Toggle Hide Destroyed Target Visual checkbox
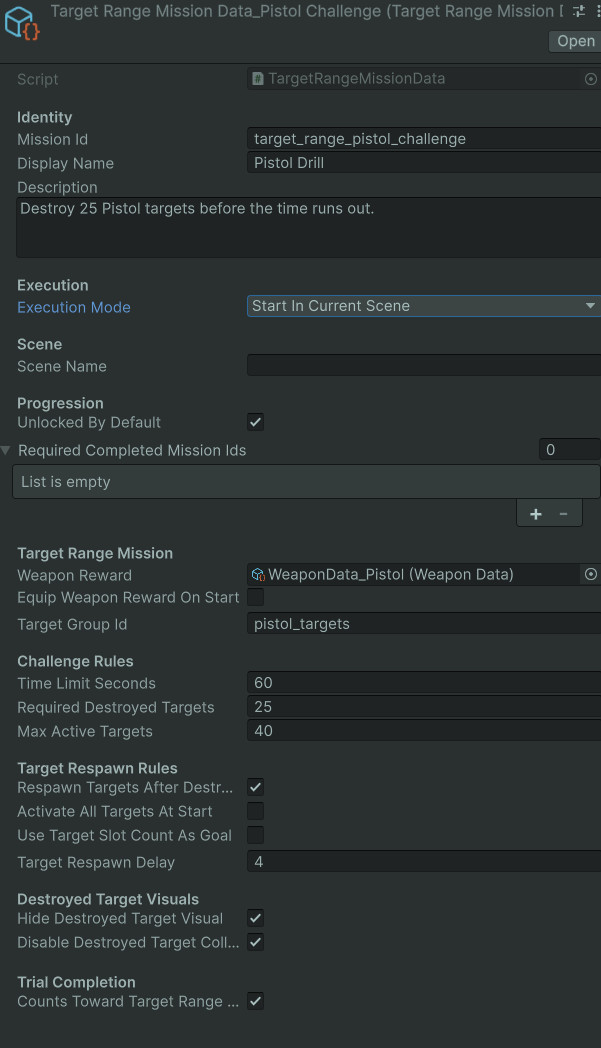Viewport: 601px width, 1048px height. [x=255, y=918]
